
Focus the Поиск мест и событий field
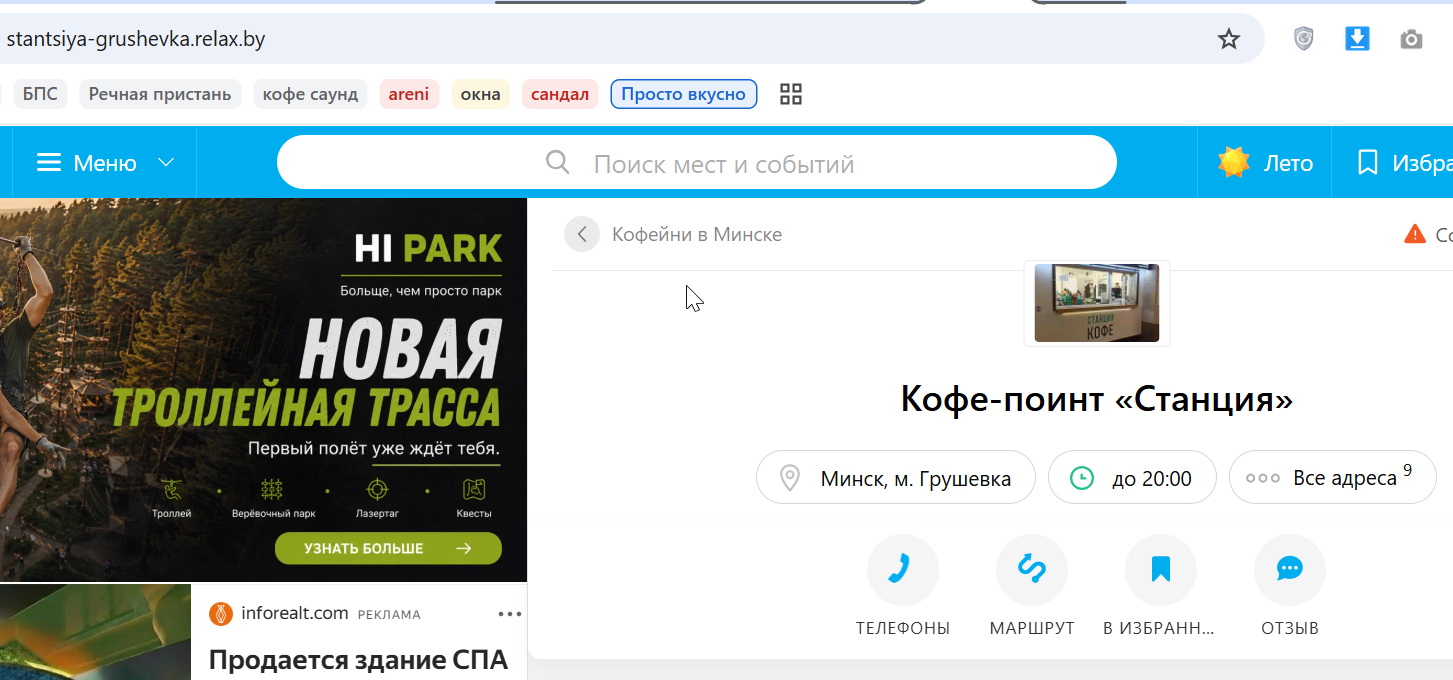click(x=696, y=162)
